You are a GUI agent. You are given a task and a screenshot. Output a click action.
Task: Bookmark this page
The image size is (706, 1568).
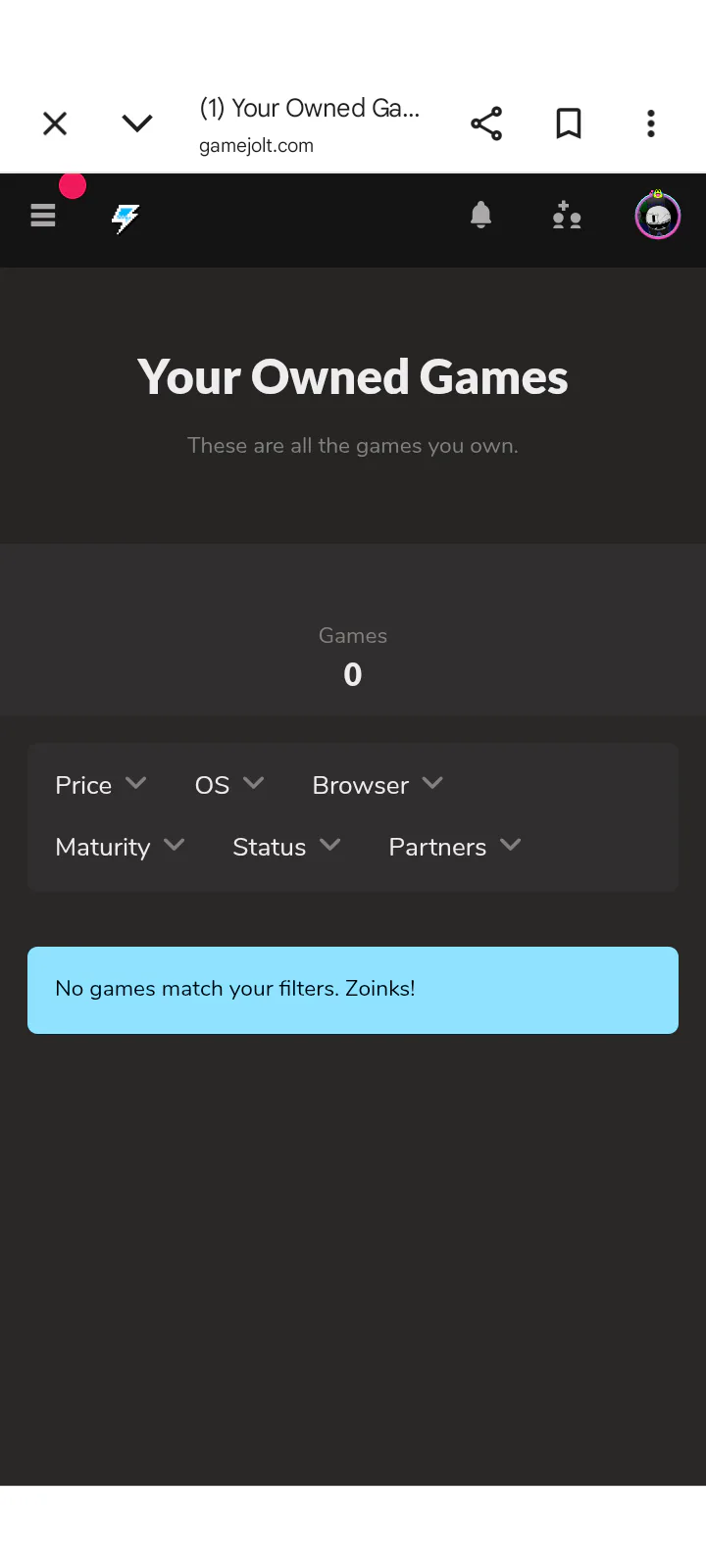click(x=569, y=124)
